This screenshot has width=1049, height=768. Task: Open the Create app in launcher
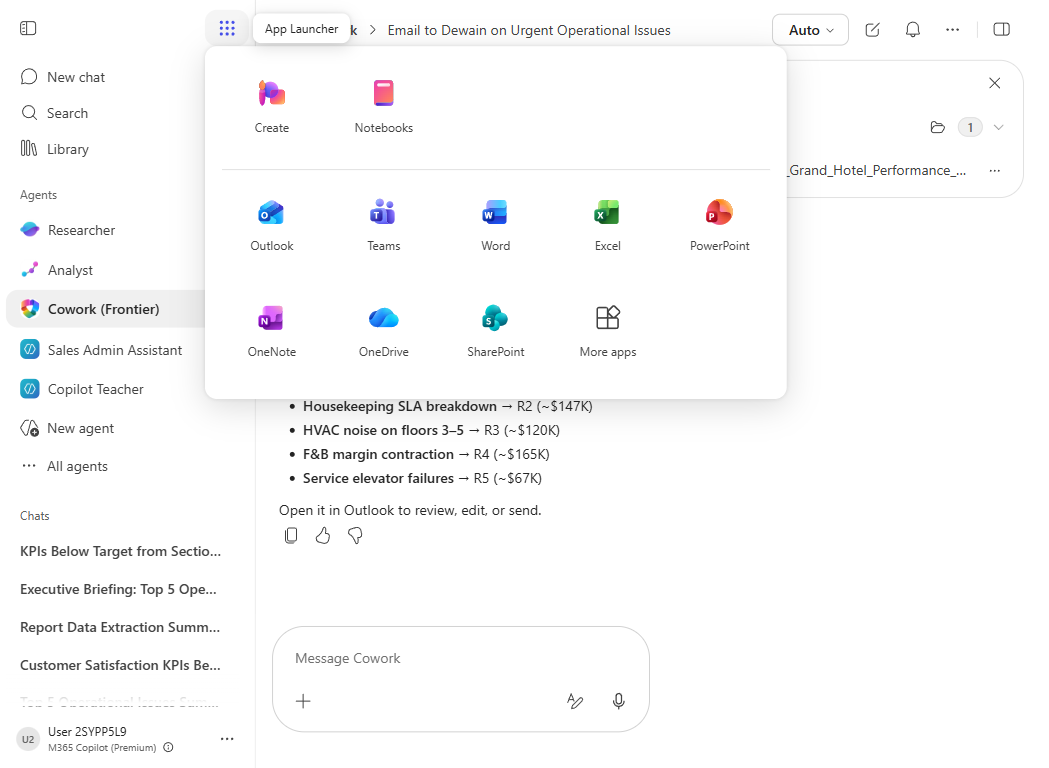(x=272, y=106)
